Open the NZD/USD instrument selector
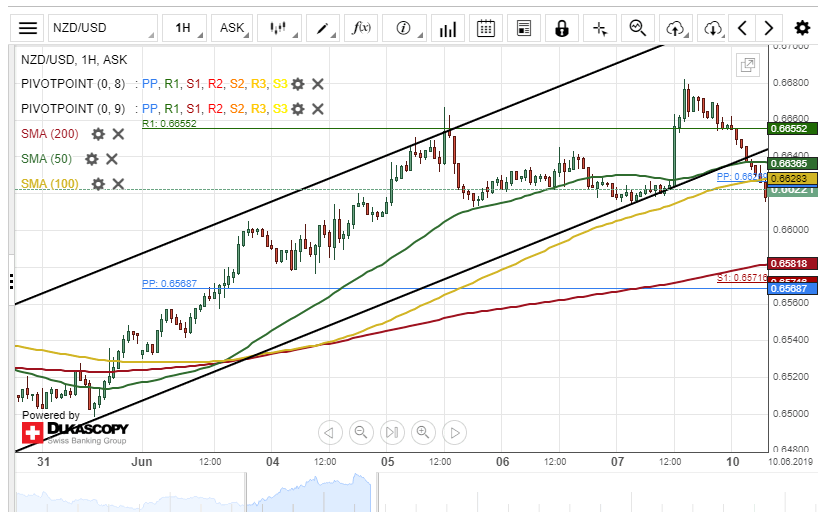 point(103,28)
